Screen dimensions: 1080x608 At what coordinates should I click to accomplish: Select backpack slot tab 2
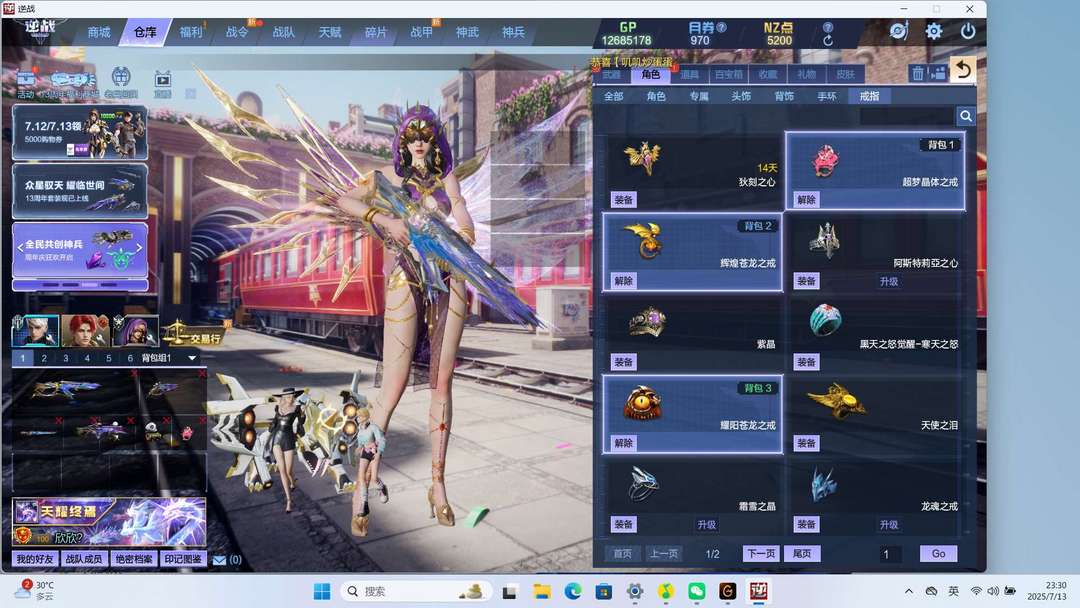[x=44, y=358]
